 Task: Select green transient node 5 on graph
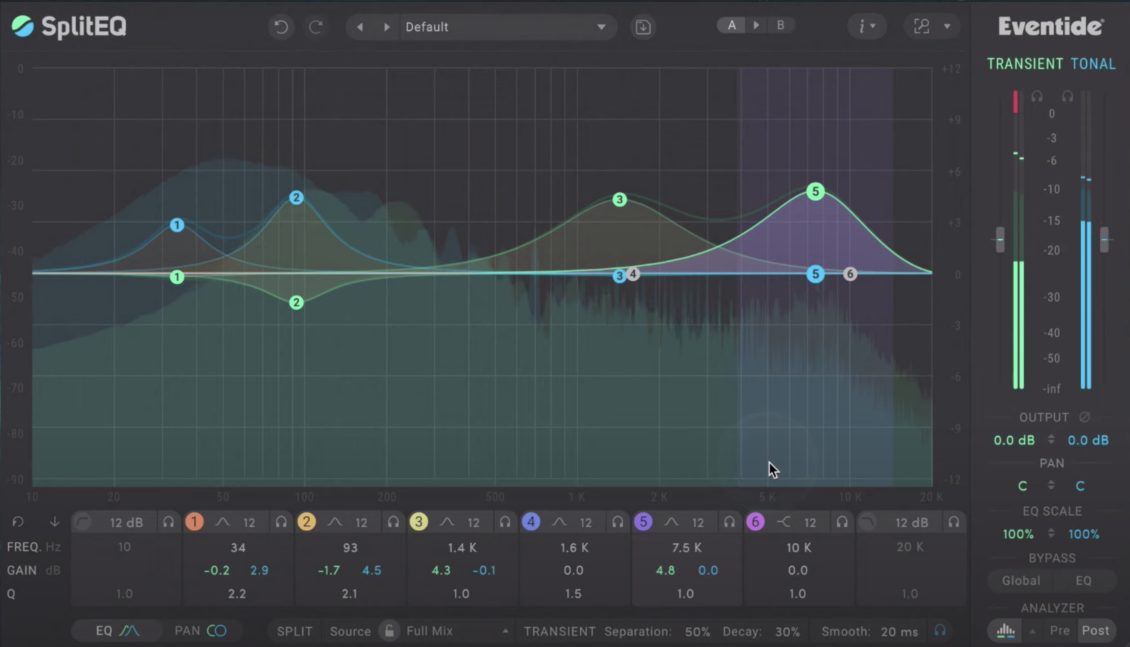tap(815, 192)
